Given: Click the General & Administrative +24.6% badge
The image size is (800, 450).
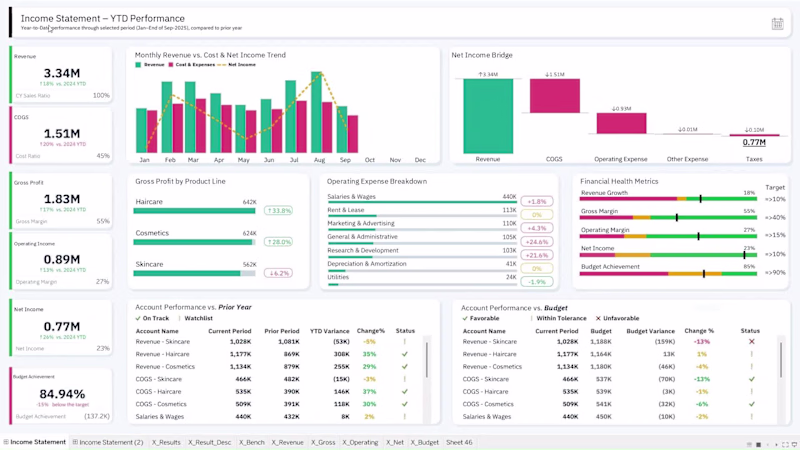Looking at the screenshot, I should click(537, 241).
